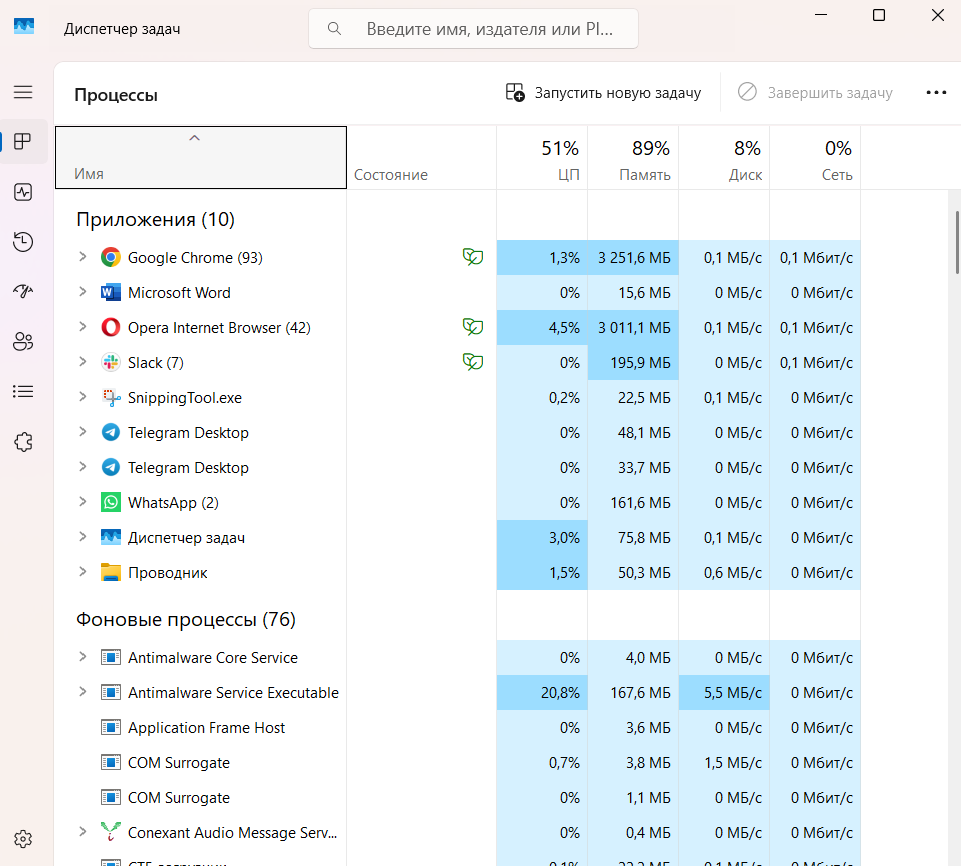
Task: Expand the Slack process group
Action: point(83,362)
